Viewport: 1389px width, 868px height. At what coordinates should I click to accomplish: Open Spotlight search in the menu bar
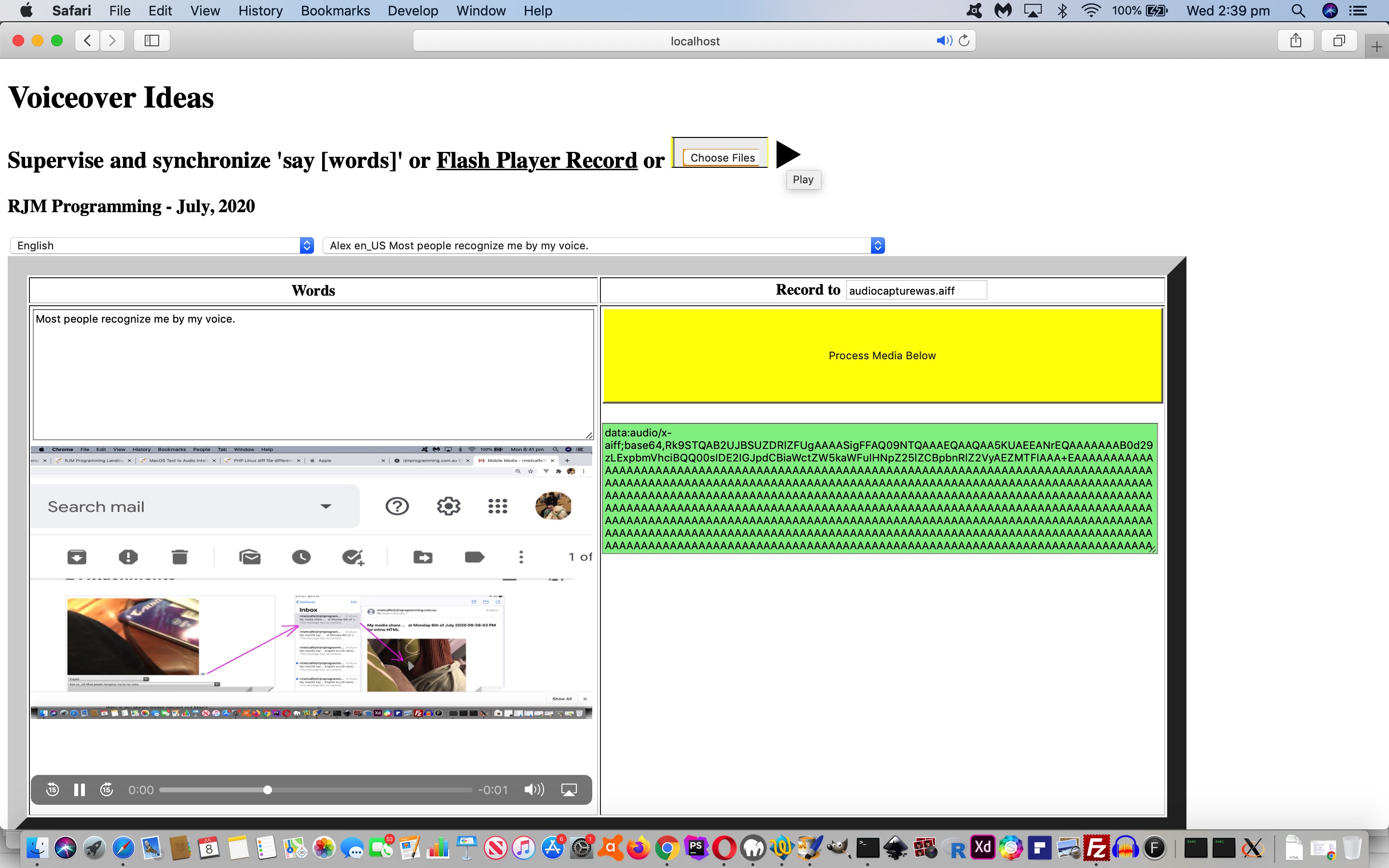point(1298,10)
